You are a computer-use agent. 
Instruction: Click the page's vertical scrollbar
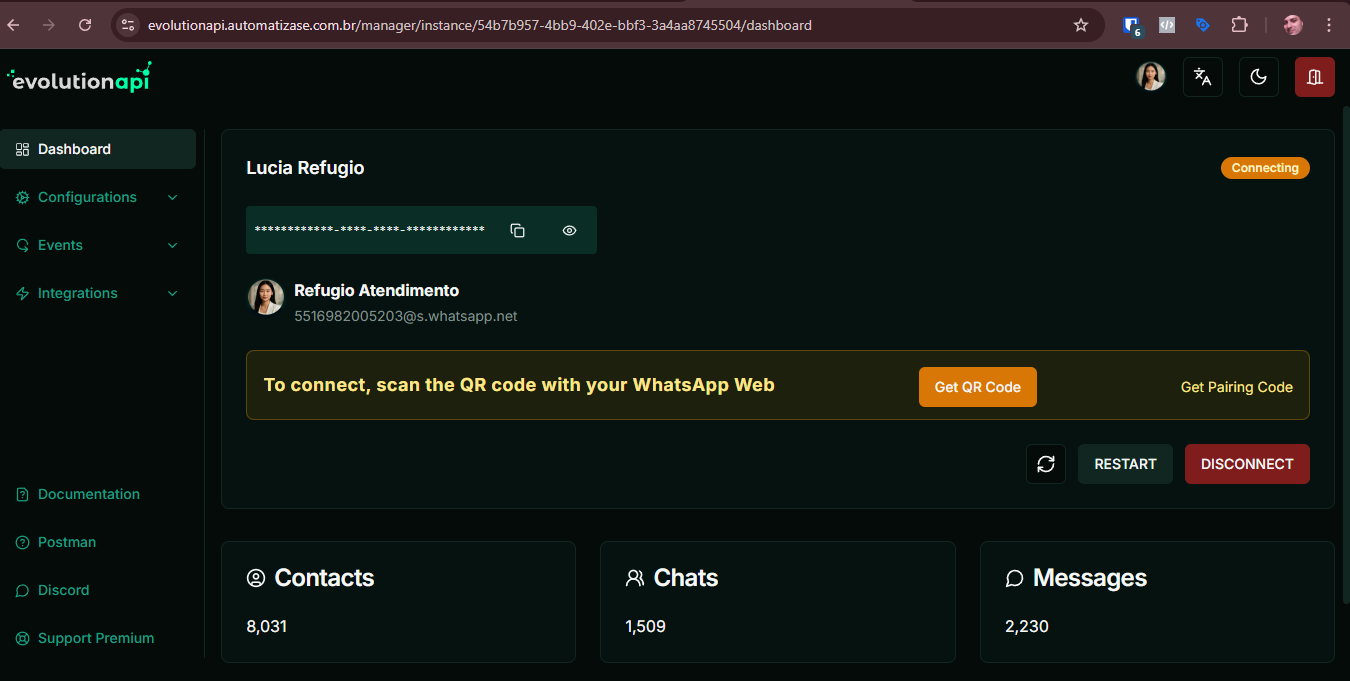point(1345,350)
